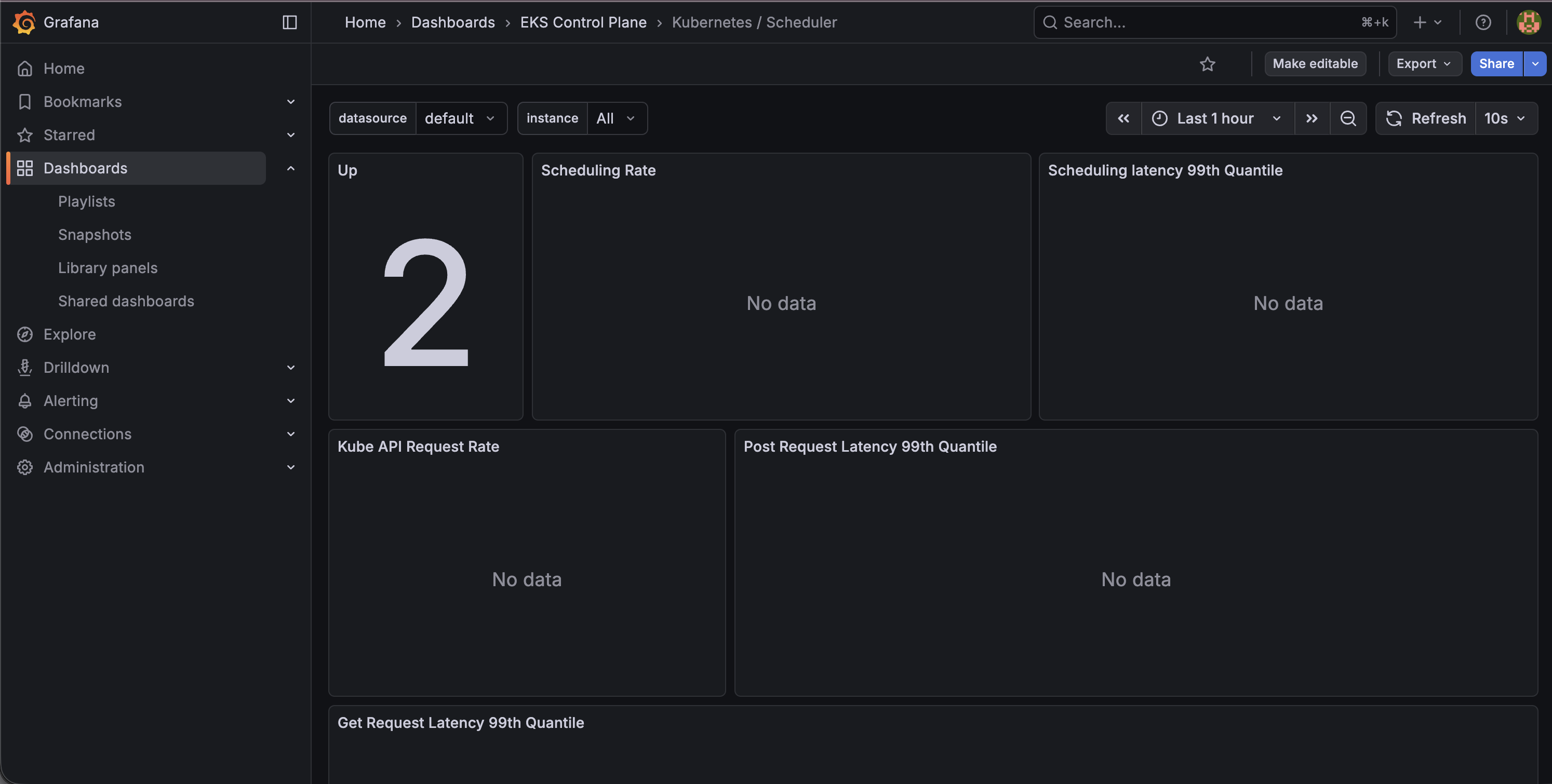Click the Kube API Request Rate title
Screen dimensions: 1552x784
click(x=418, y=446)
